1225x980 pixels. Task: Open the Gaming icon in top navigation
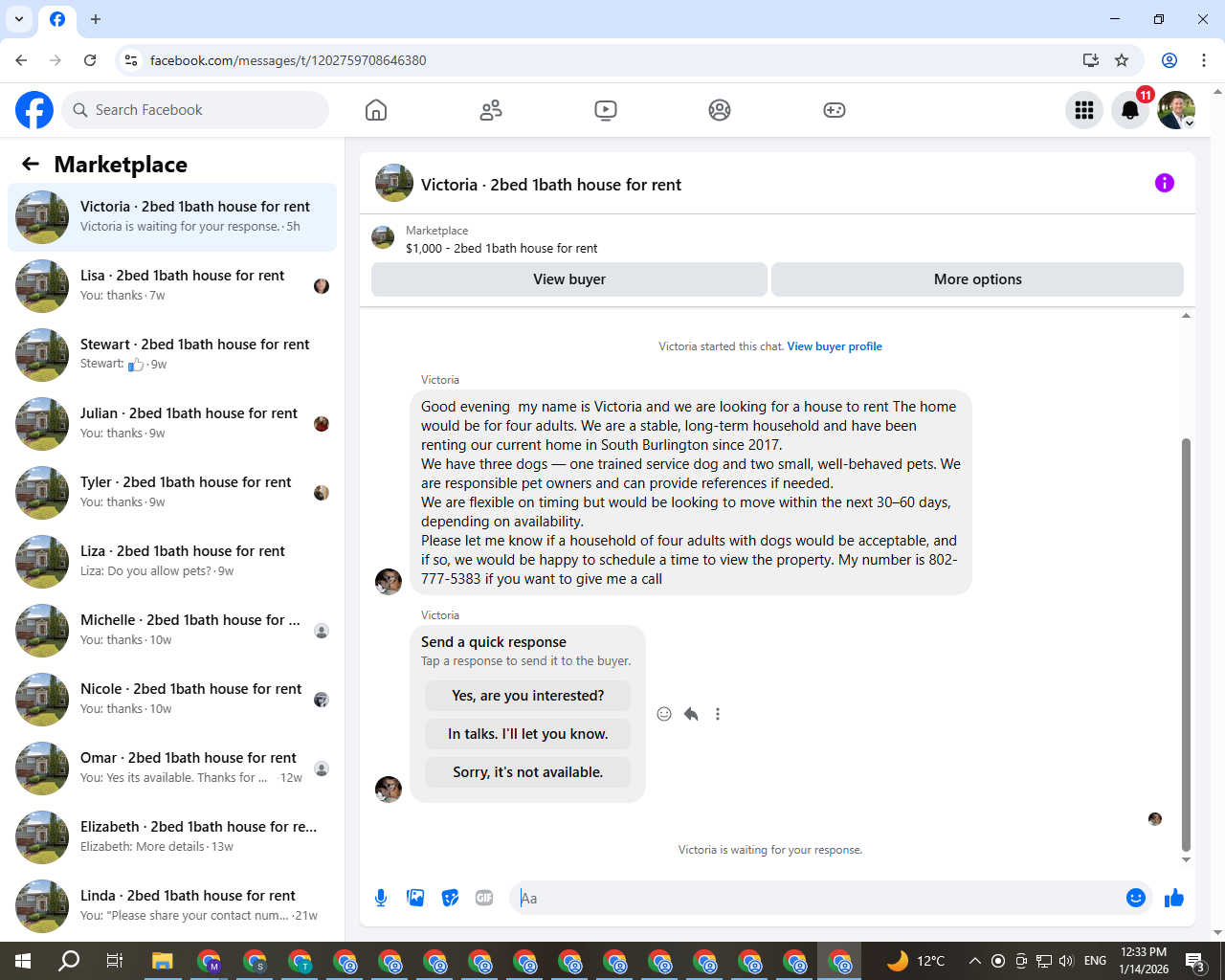point(835,110)
